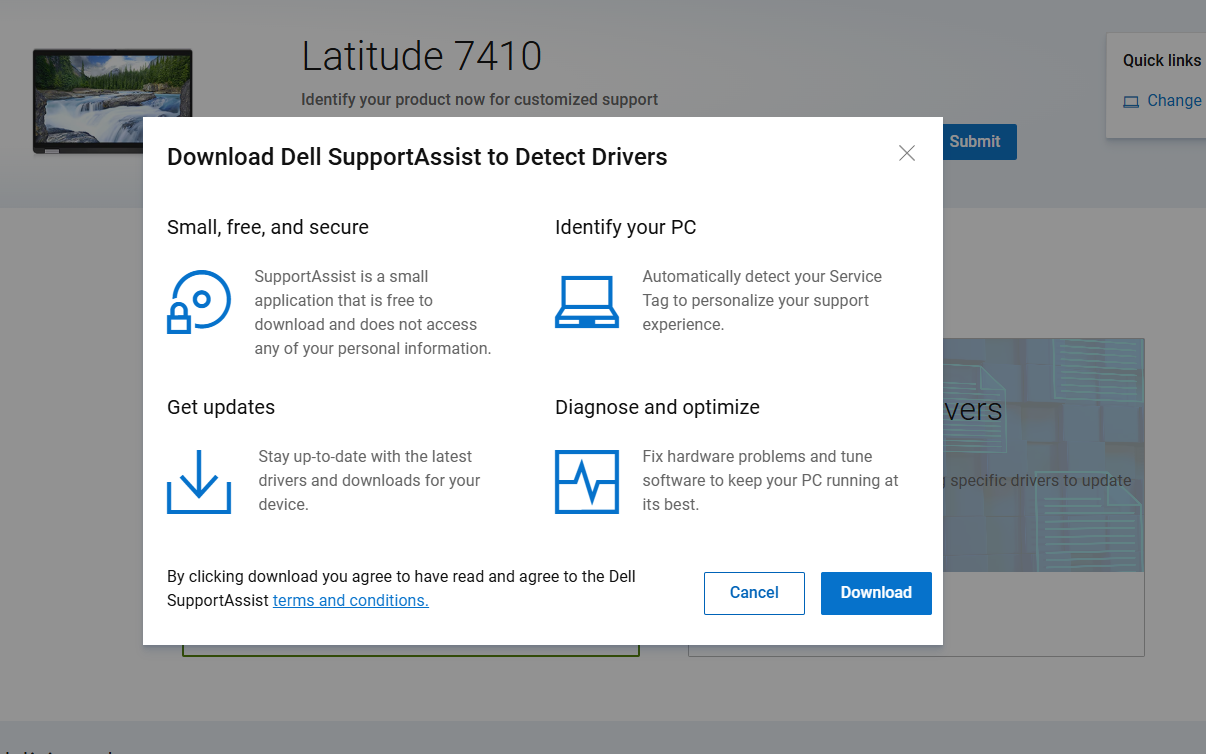Image resolution: width=1206 pixels, height=754 pixels.
Task: Click the Quick links panel header
Action: pyautogui.click(x=1161, y=61)
